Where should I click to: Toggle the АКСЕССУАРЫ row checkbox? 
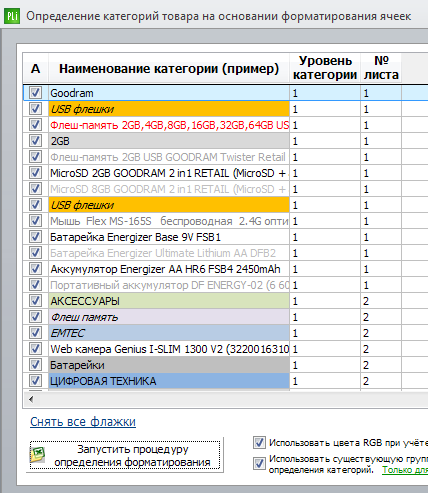pos(35,301)
